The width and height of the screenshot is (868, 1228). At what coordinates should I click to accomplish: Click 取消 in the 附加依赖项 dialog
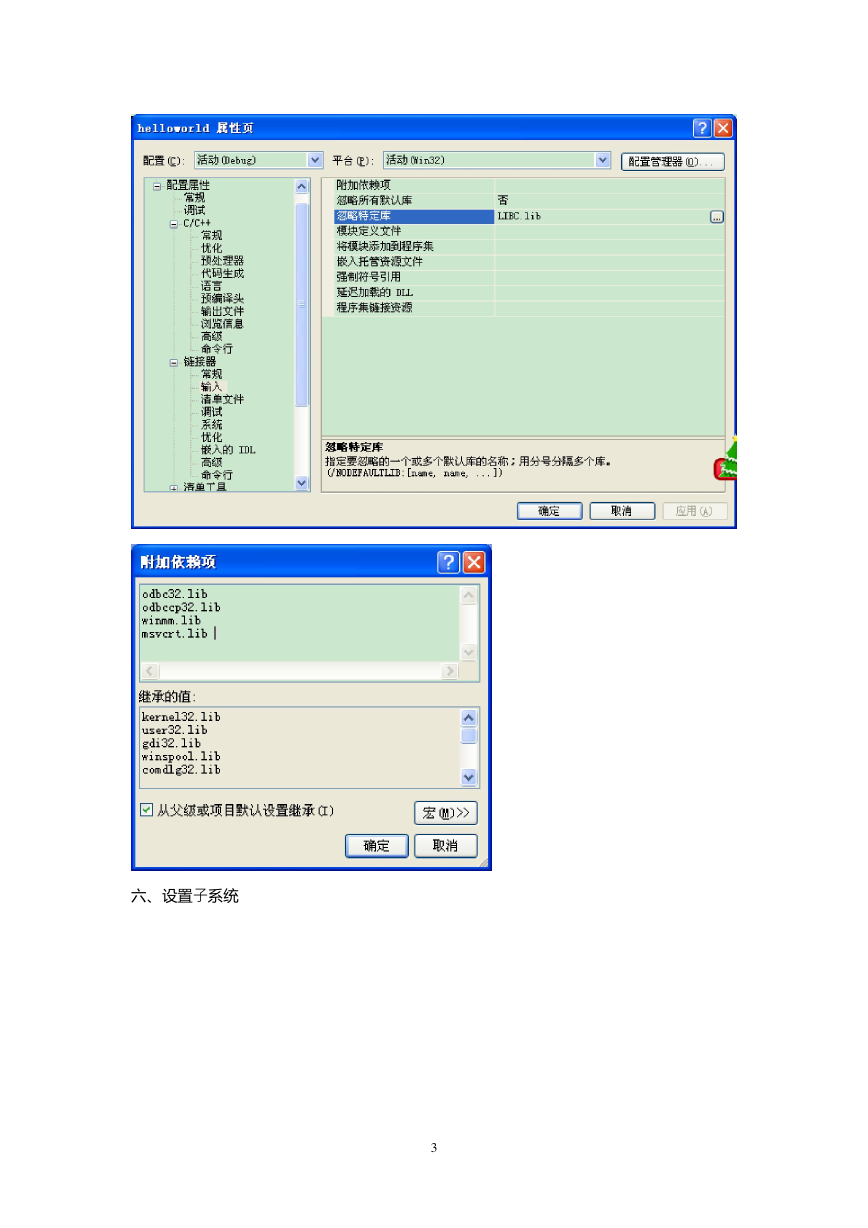pyautogui.click(x=445, y=846)
